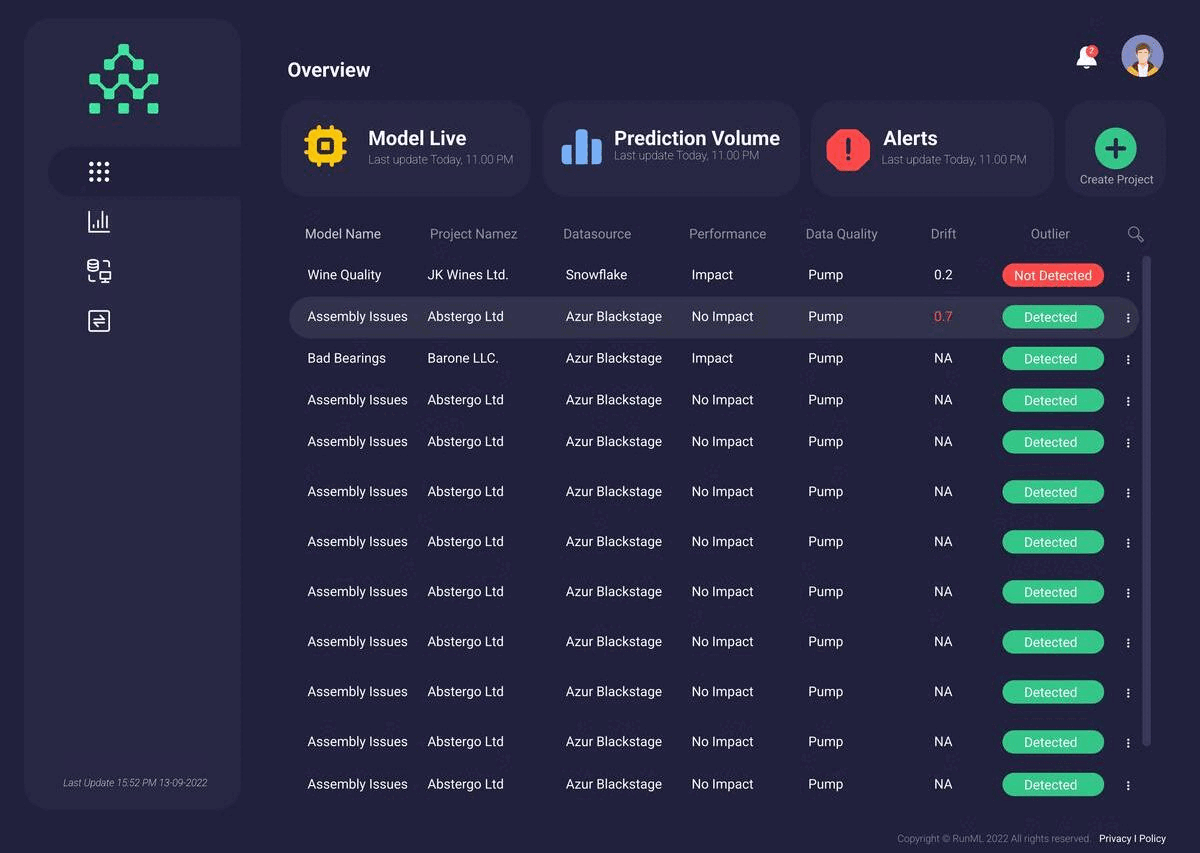Click the green plus Create Project icon
Image resolution: width=1200 pixels, height=853 pixels.
click(x=1115, y=149)
